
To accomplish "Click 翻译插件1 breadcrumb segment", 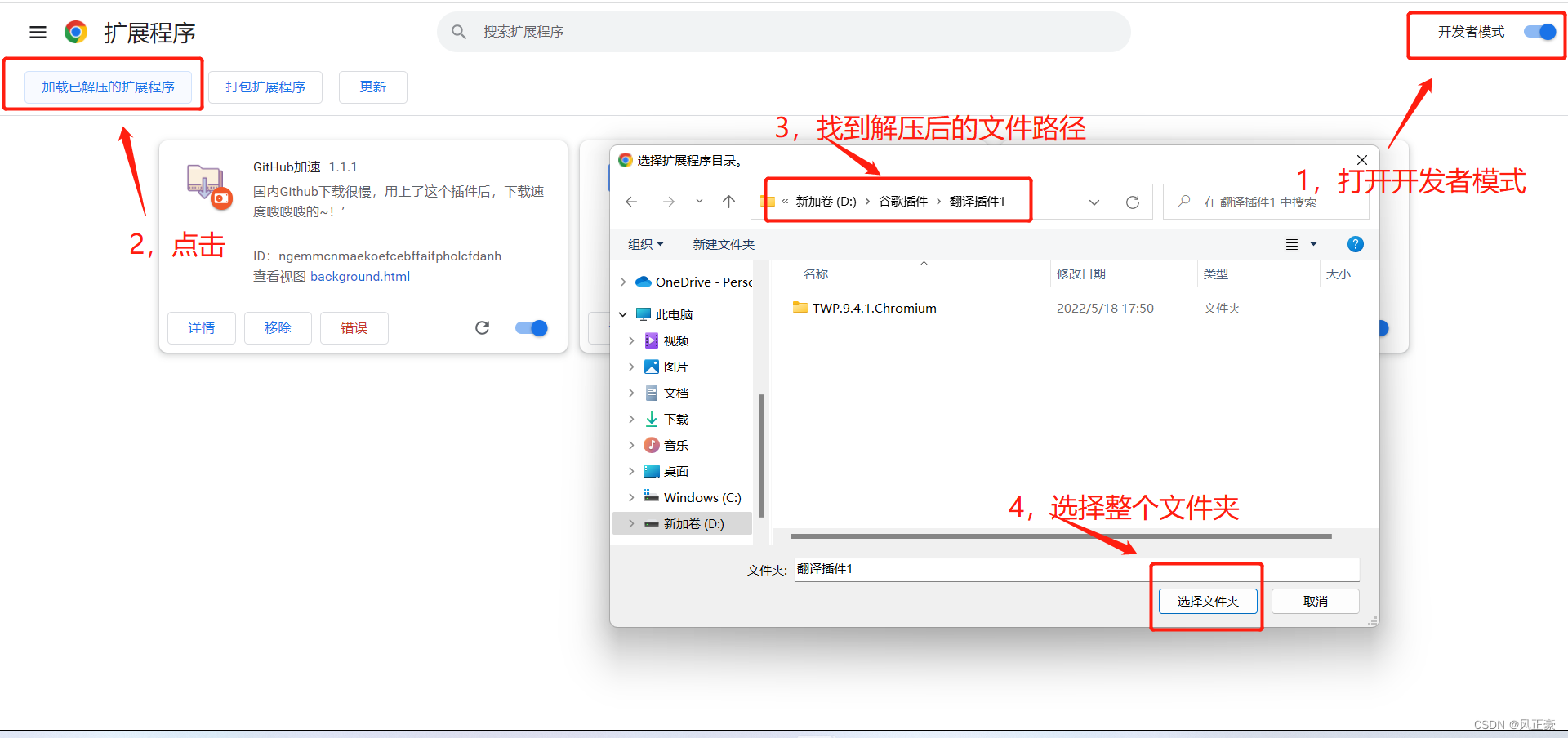I will [x=977, y=202].
